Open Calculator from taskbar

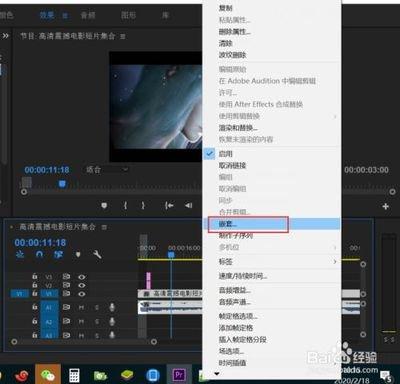(74, 376)
